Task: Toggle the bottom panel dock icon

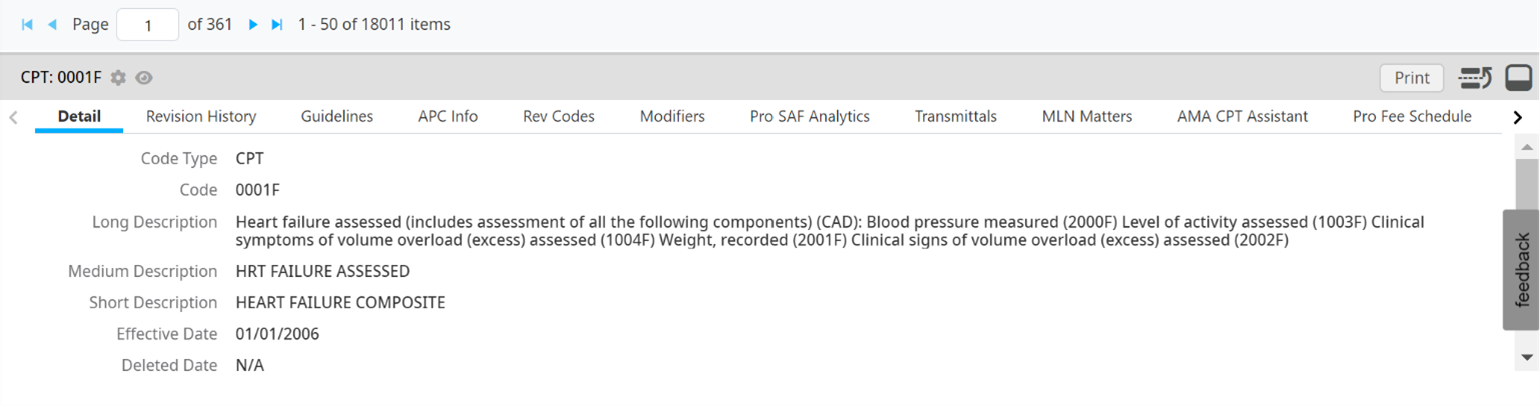Action: click(x=1518, y=78)
